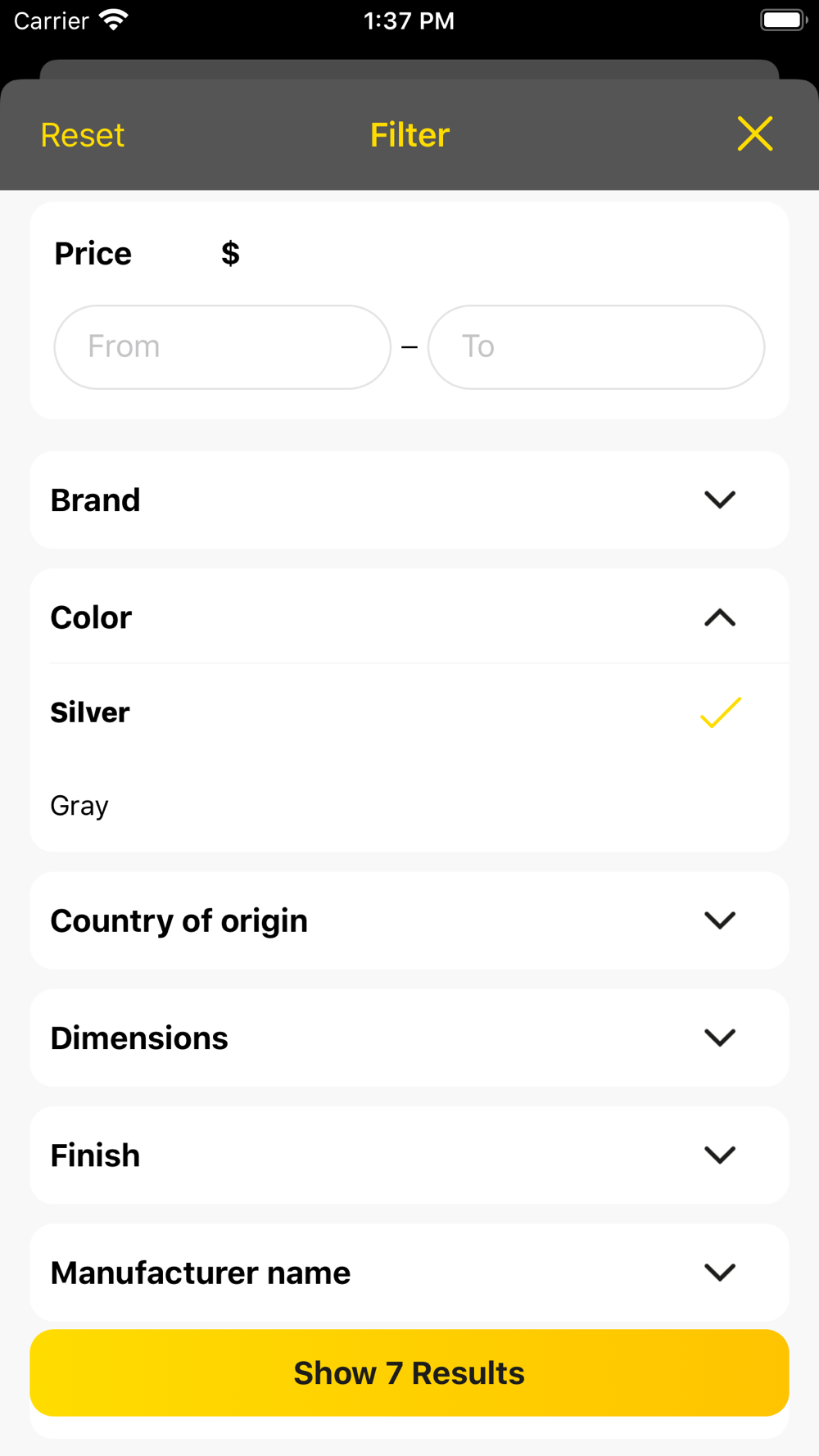
Task: Close the Filter sheet with X icon
Action: pos(754,134)
